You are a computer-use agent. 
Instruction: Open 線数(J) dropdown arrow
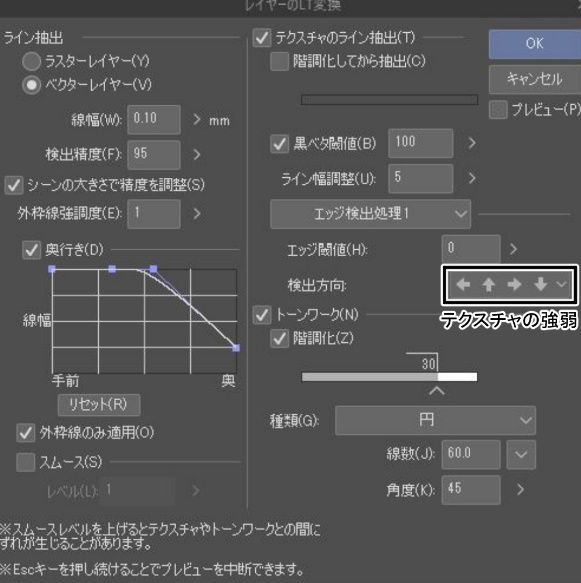pos(521,454)
